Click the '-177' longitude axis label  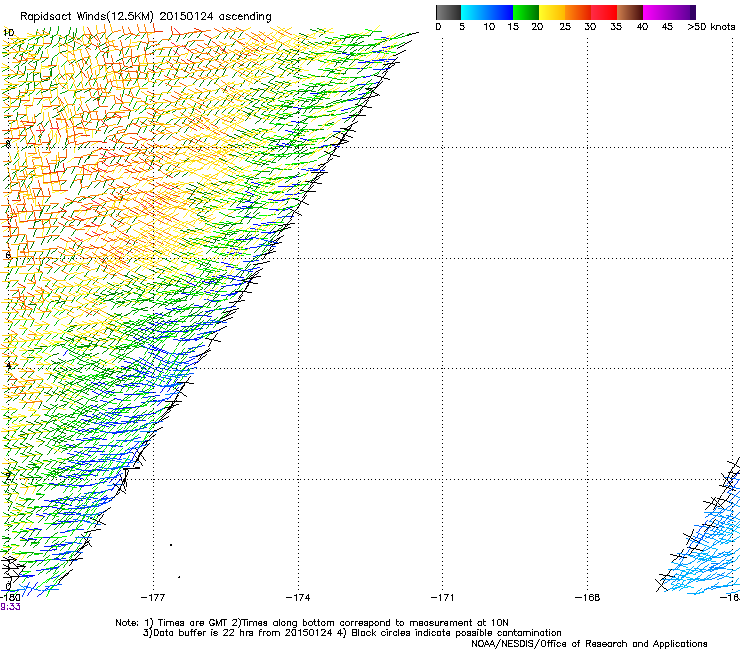pos(153,598)
